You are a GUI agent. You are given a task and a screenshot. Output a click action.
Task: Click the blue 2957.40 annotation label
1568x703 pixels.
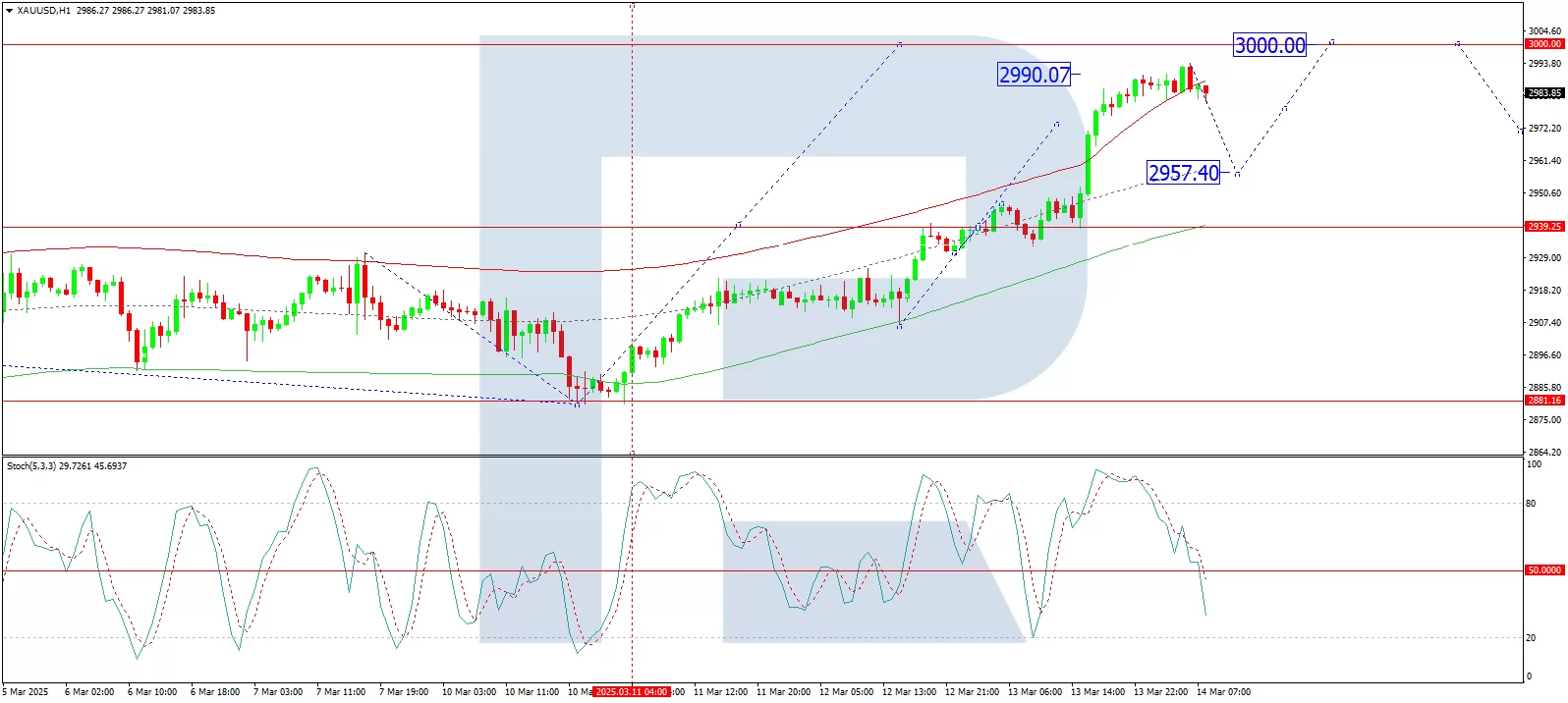tap(1183, 173)
